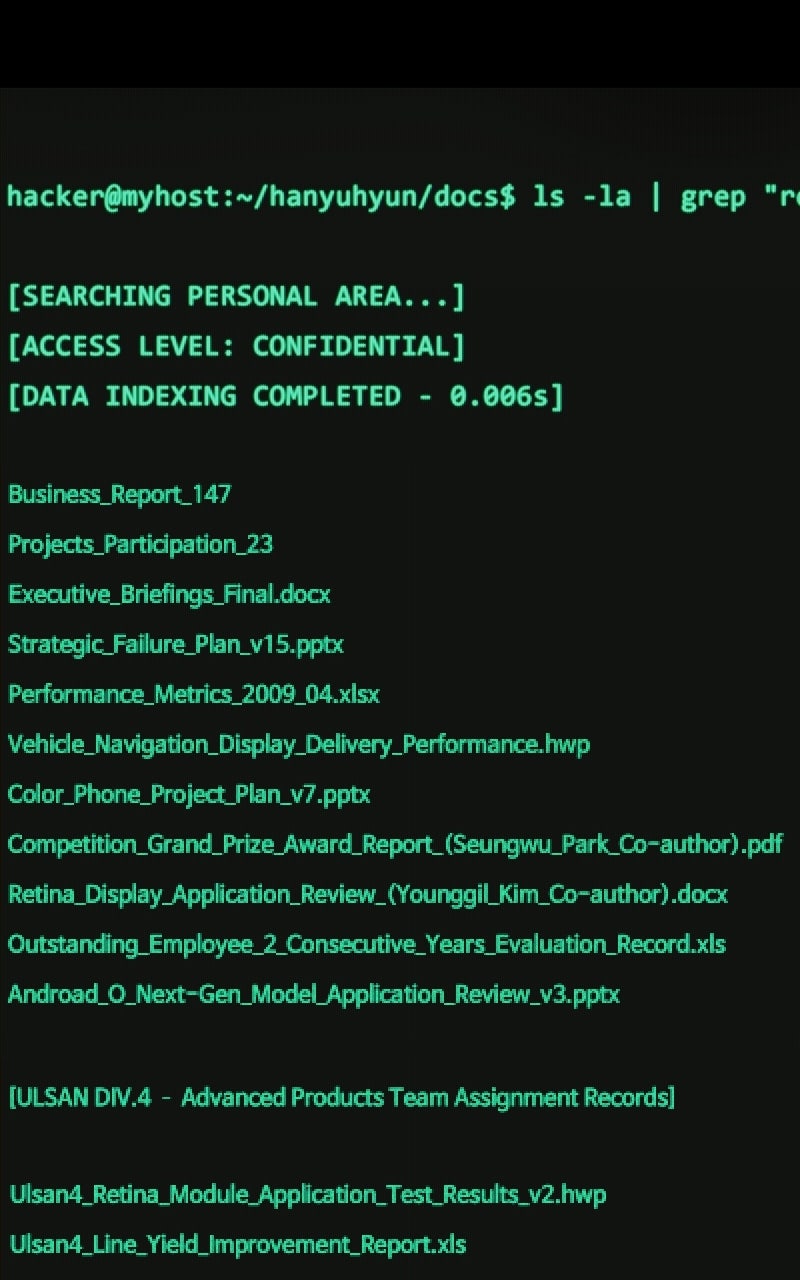Open Performance_Metrics_2009_04.xlsx spreadsheet
This screenshot has width=800, height=1280.
194,694
